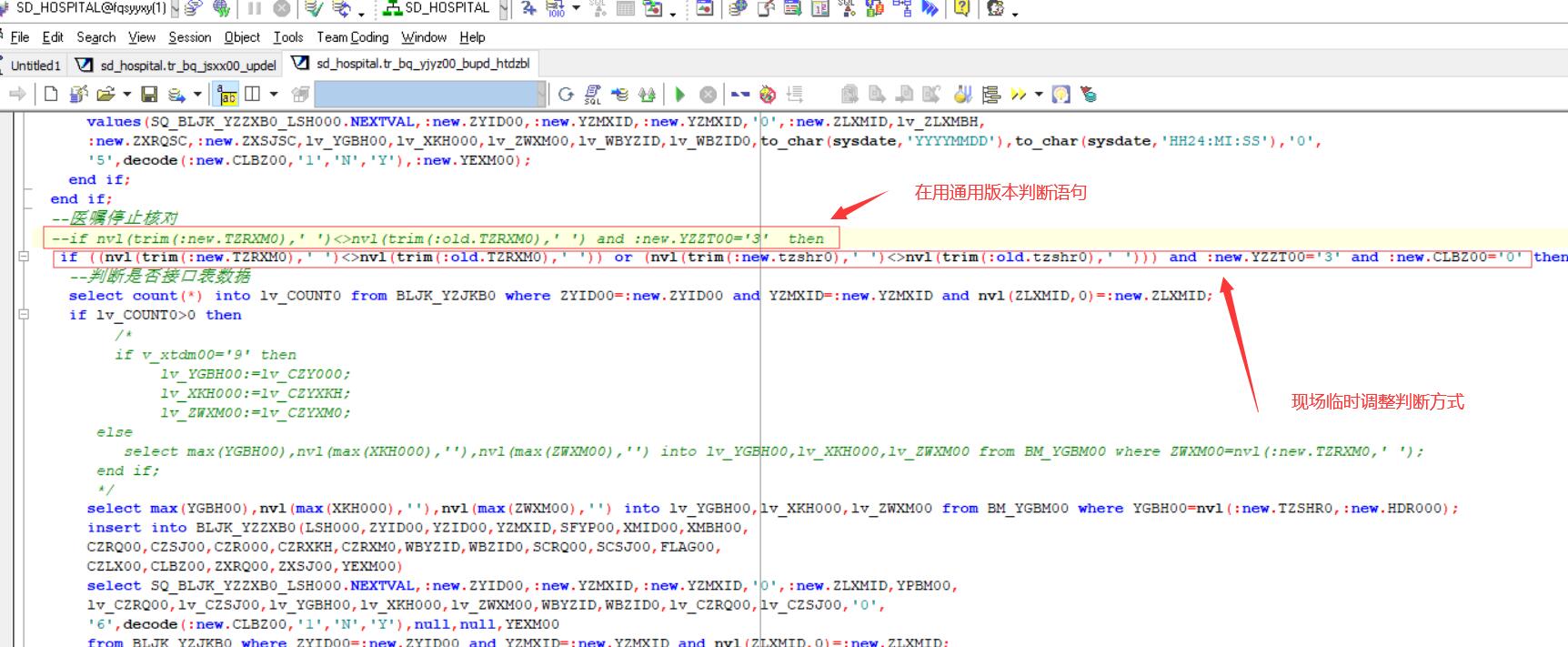Click the blue dashes icon next to stop
1568x647 pixels.
coord(740,94)
